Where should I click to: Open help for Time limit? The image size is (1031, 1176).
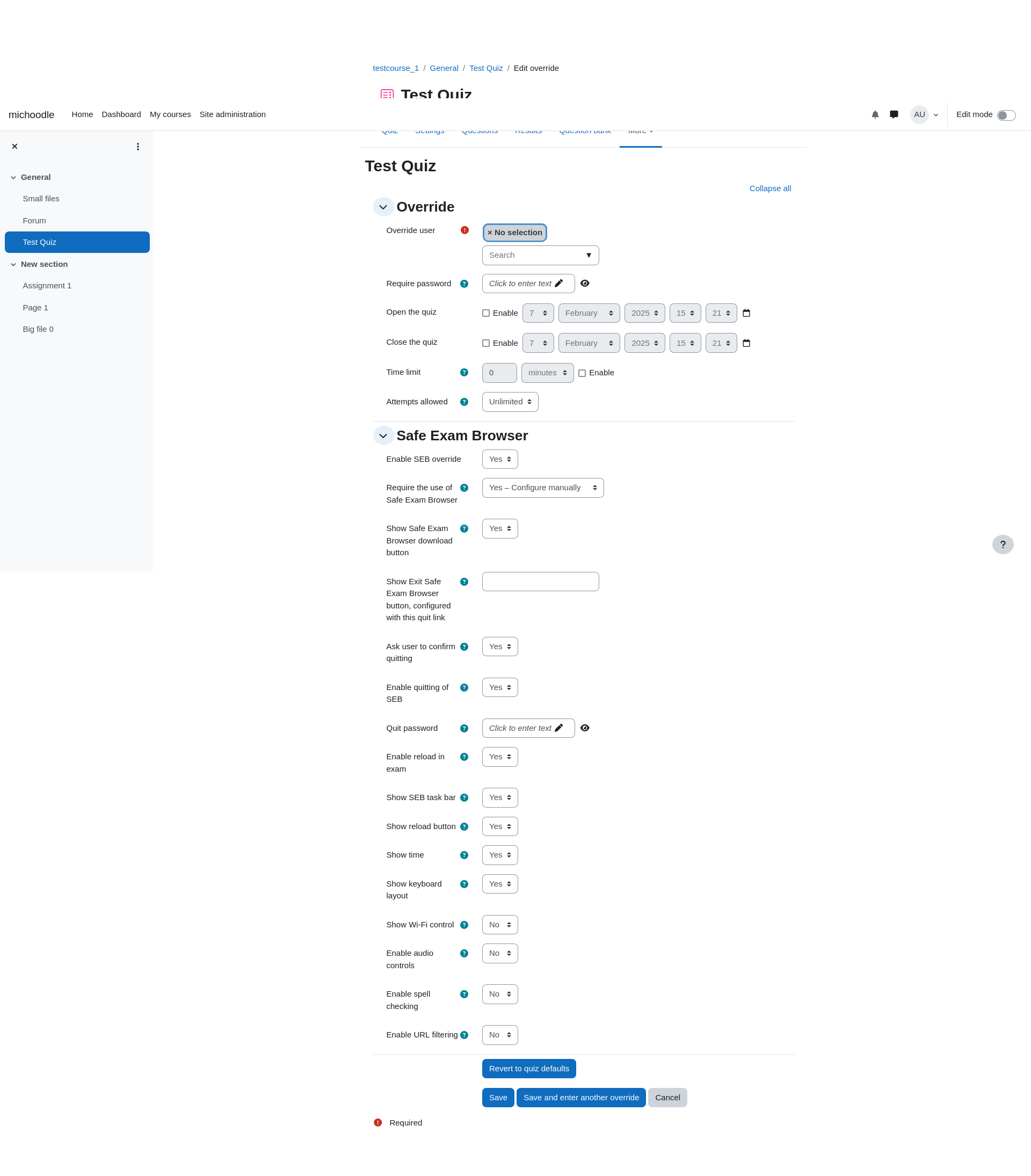click(464, 373)
